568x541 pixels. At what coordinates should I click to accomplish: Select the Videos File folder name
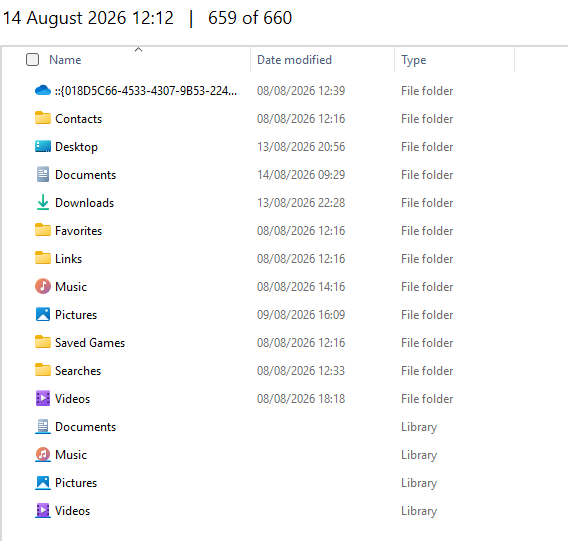pyautogui.click(x=72, y=399)
